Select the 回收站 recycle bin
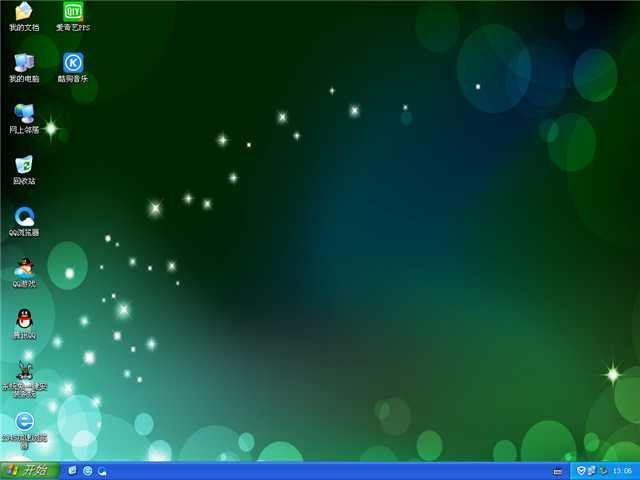 click(24, 165)
